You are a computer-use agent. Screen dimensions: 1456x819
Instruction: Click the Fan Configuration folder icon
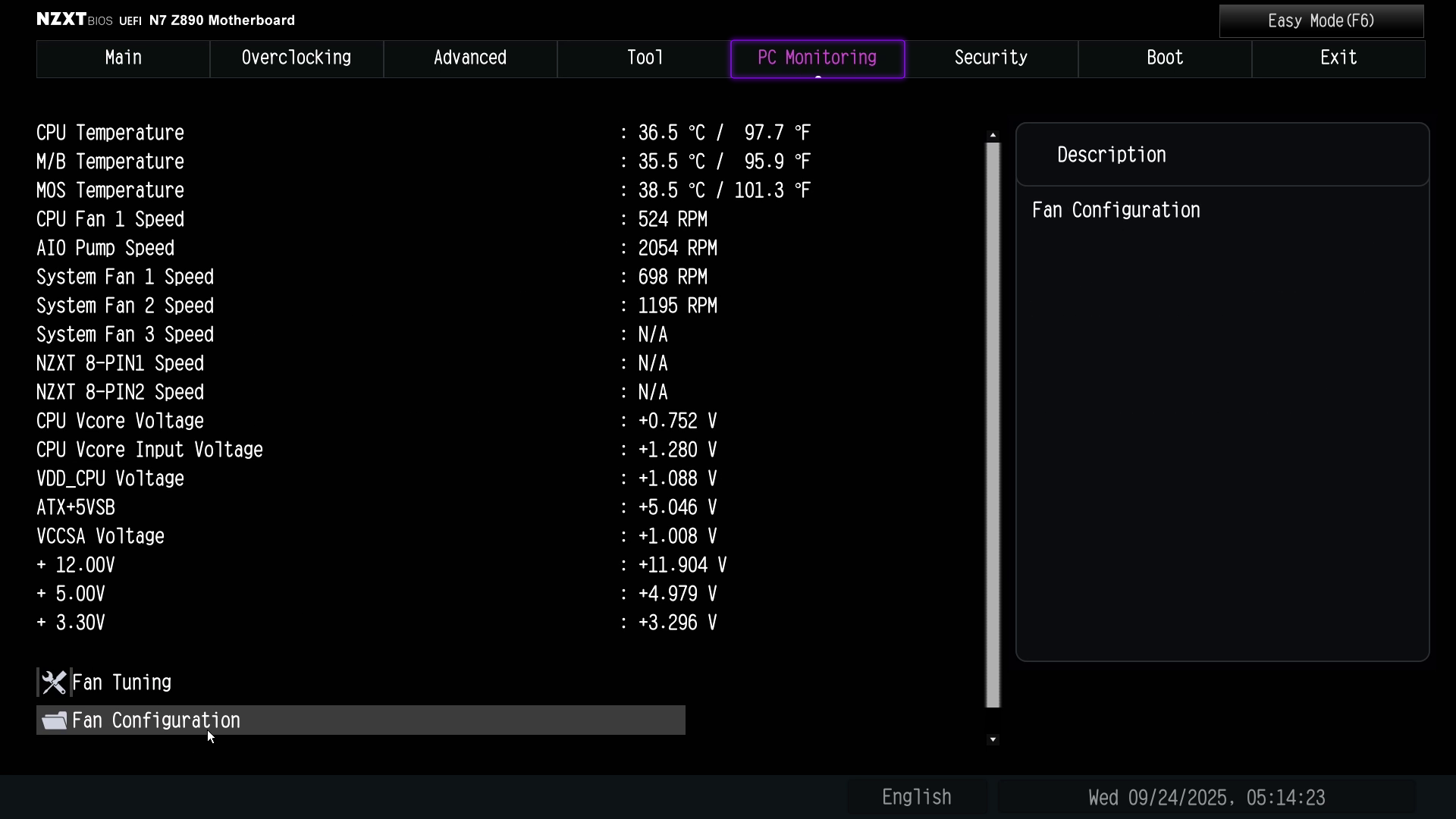click(x=54, y=720)
